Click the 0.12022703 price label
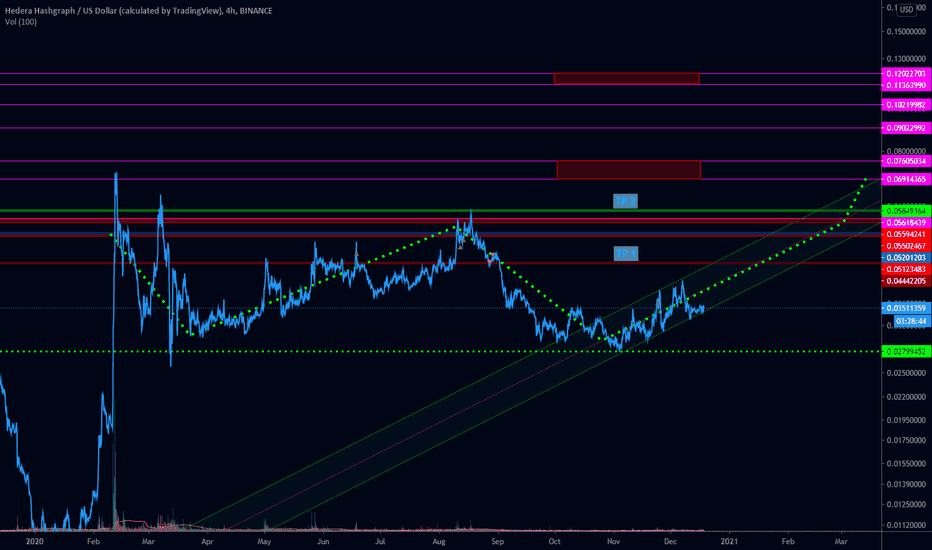This screenshot has height=550, width=932. (x=906, y=74)
